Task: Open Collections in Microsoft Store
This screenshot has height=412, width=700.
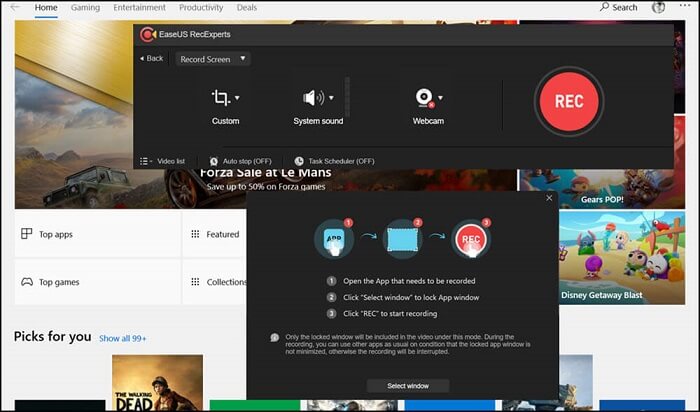Action: click(x=214, y=282)
